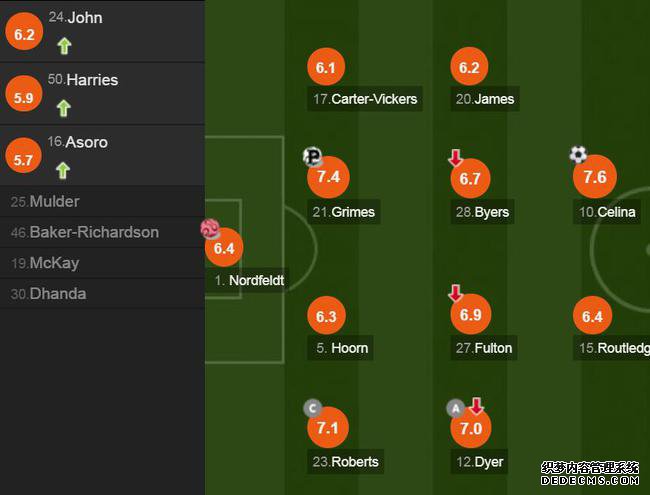Click the red substitution arrow above Fulton
This screenshot has height=495, width=650.
click(456, 293)
